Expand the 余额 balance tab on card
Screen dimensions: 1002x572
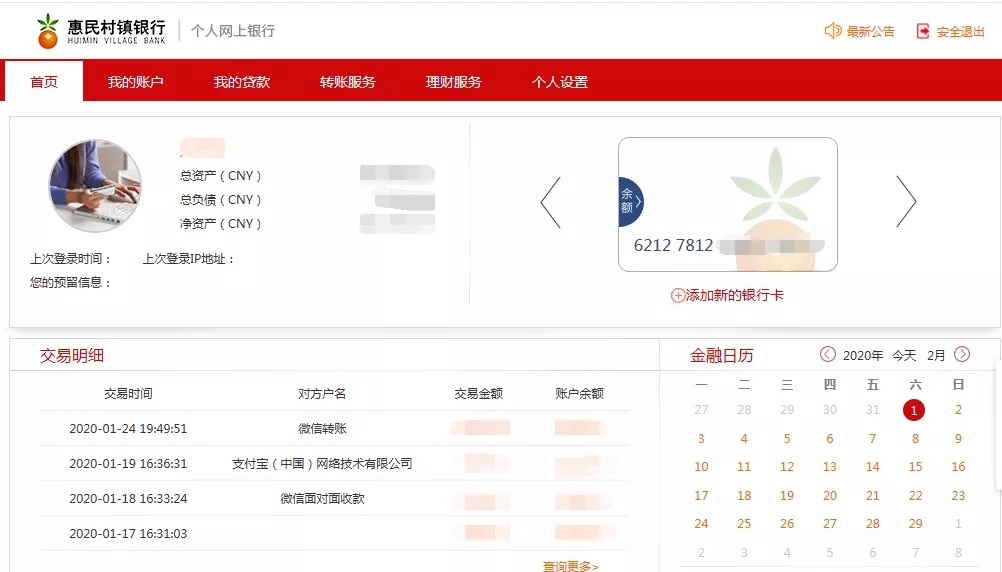[630, 202]
